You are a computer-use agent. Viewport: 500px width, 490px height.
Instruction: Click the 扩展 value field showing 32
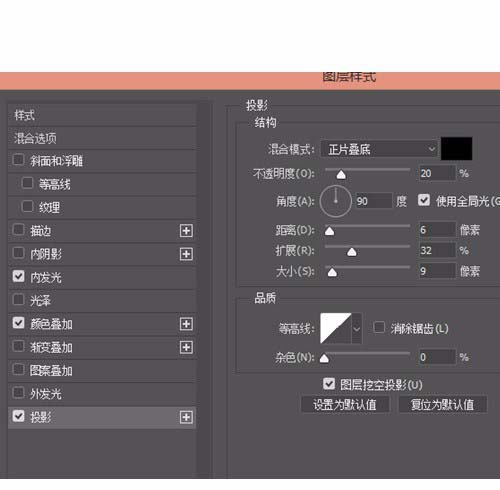tap(437, 250)
